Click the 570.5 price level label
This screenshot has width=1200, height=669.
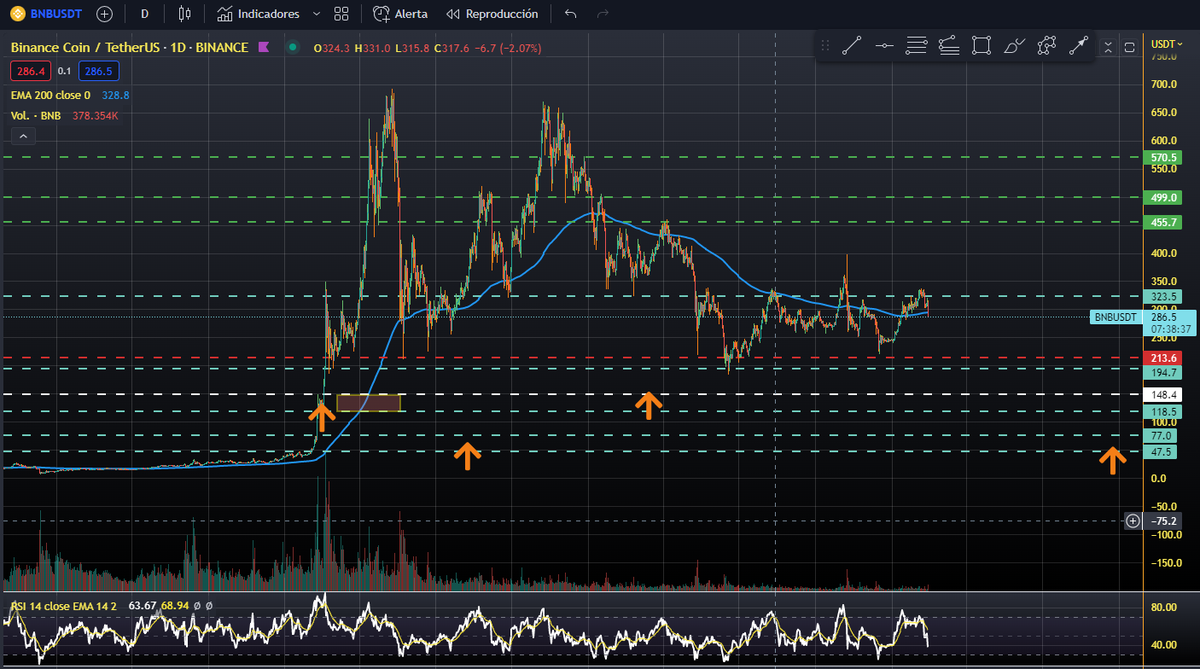click(1164, 158)
